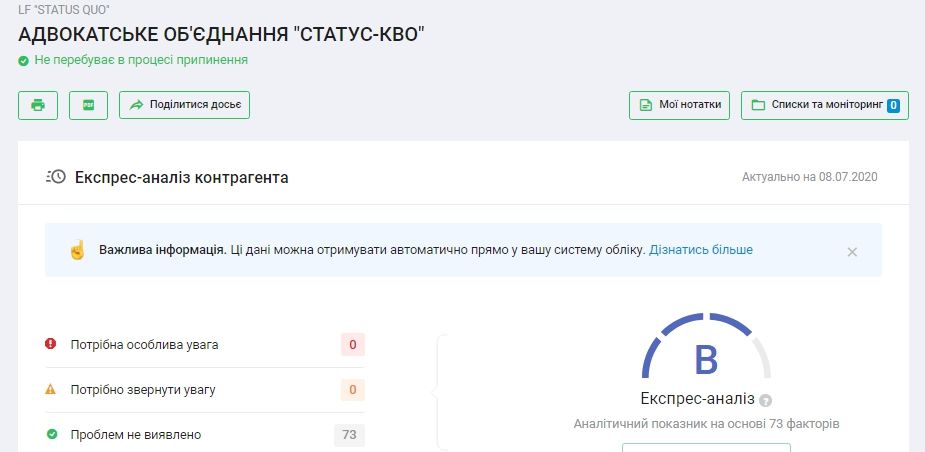925x452 pixels.
Task: Click the Не перебуває в процесі припинення status
Action: [141, 60]
